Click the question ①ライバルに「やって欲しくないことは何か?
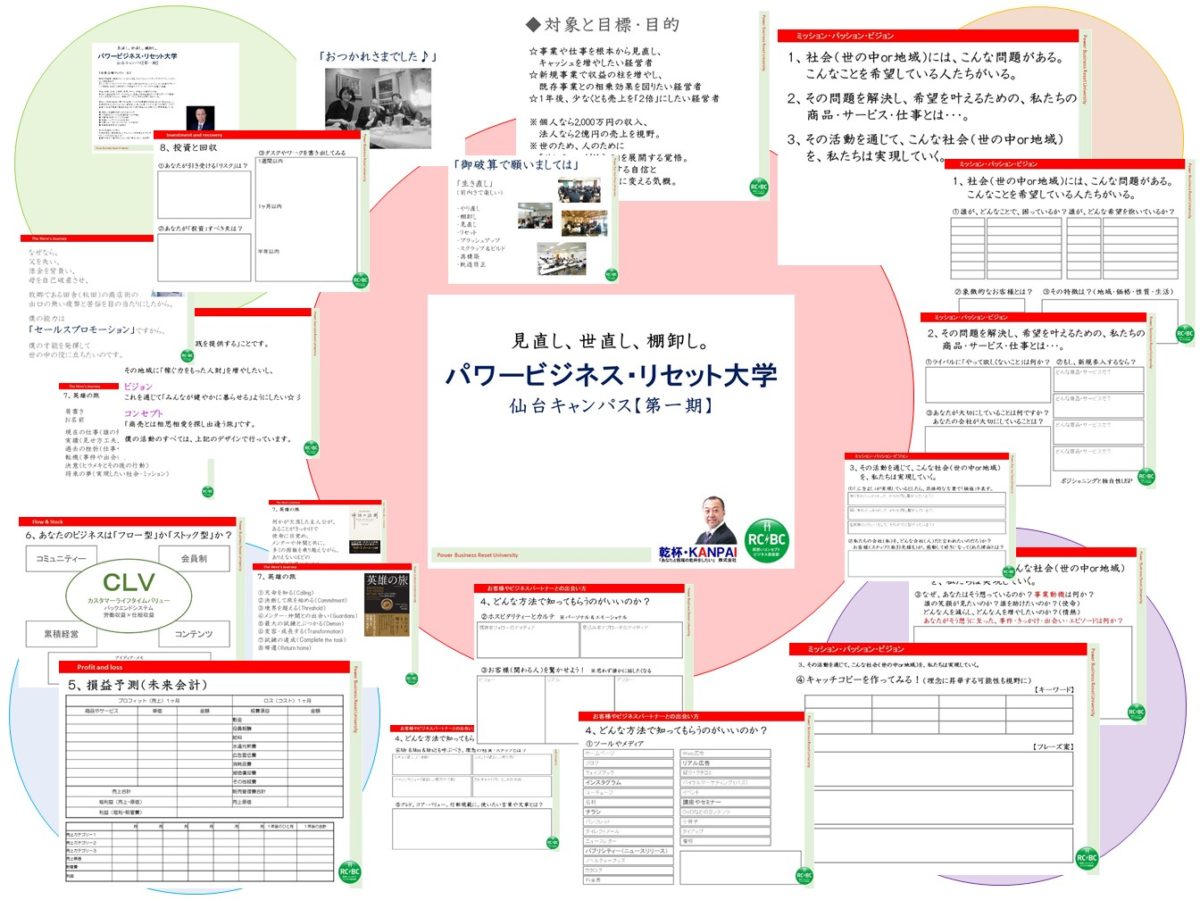Image resolution: width=1200 pixels, height=900 pixels. [x=986, y=361]
